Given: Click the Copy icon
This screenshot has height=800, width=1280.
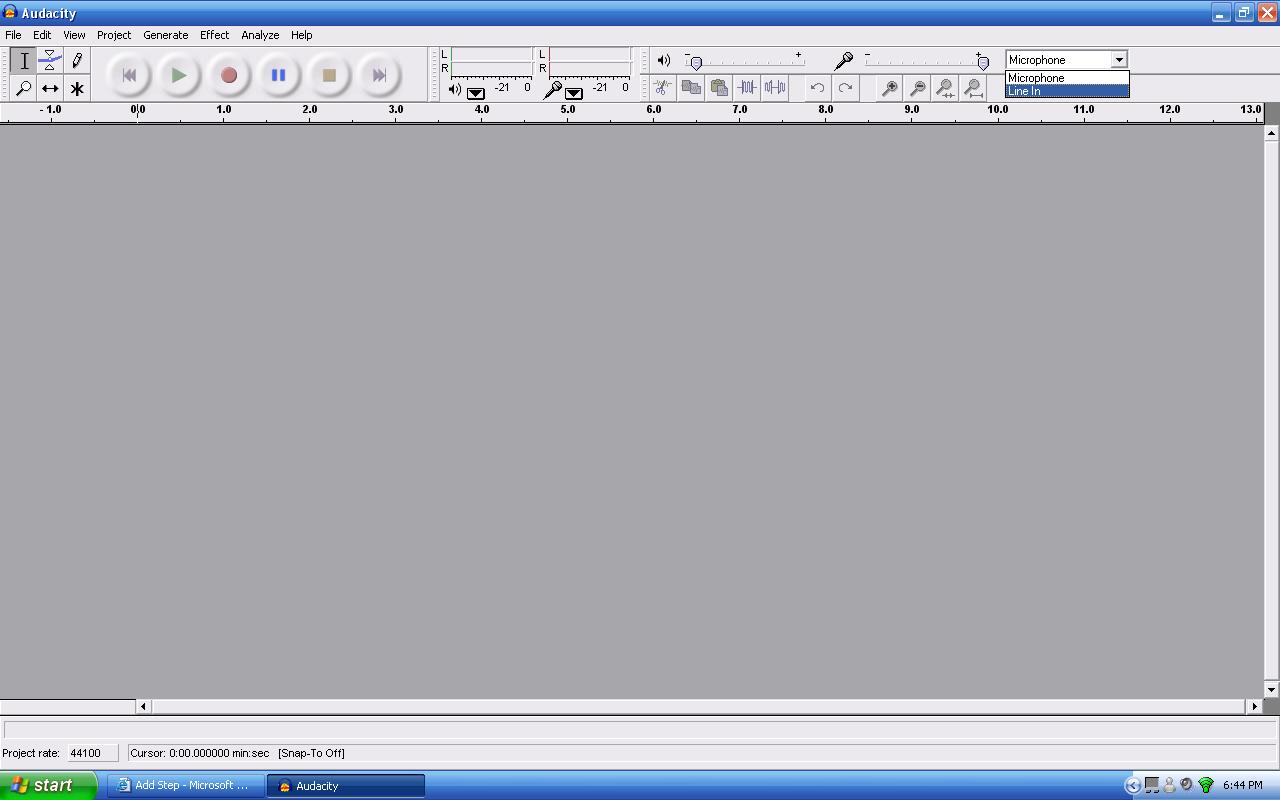Looking at the screenshot, I should 691,88.
